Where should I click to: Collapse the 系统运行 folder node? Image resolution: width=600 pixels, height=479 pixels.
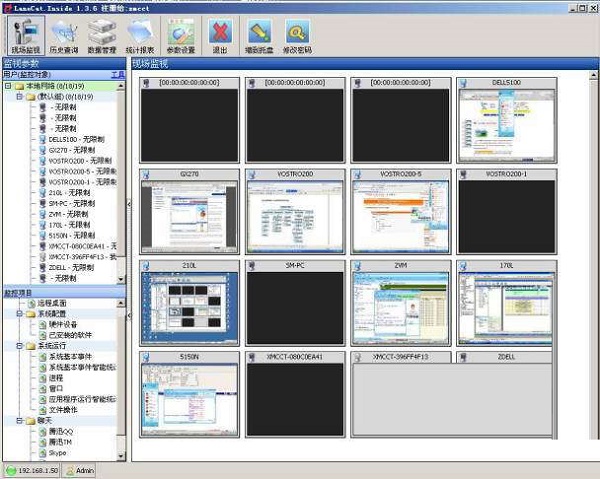19,346
